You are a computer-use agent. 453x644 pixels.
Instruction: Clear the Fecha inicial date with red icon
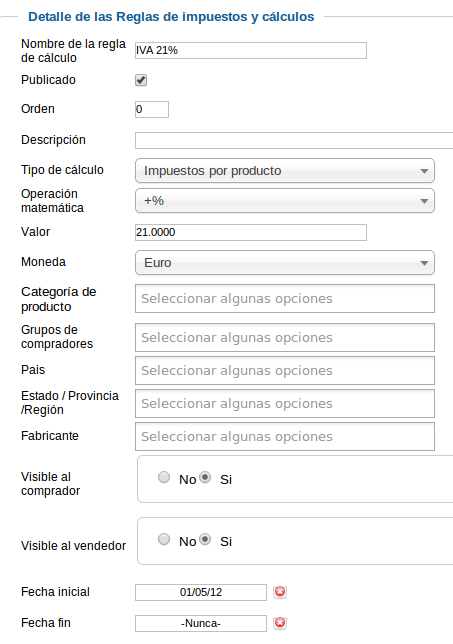pyautogui.click(x=280, y=592)
